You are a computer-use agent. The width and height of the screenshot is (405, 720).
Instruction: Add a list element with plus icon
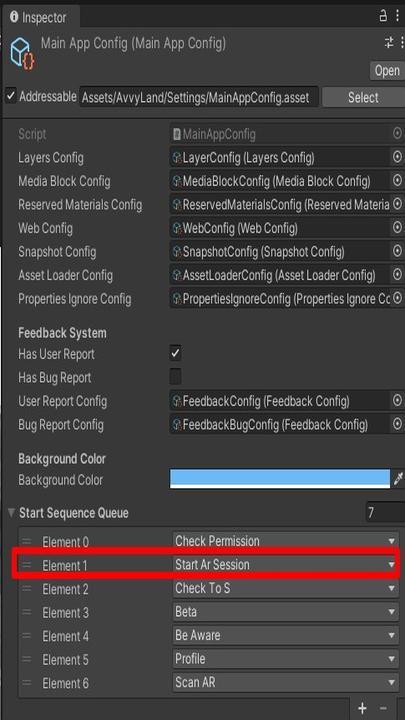click(x=362, y=709)
